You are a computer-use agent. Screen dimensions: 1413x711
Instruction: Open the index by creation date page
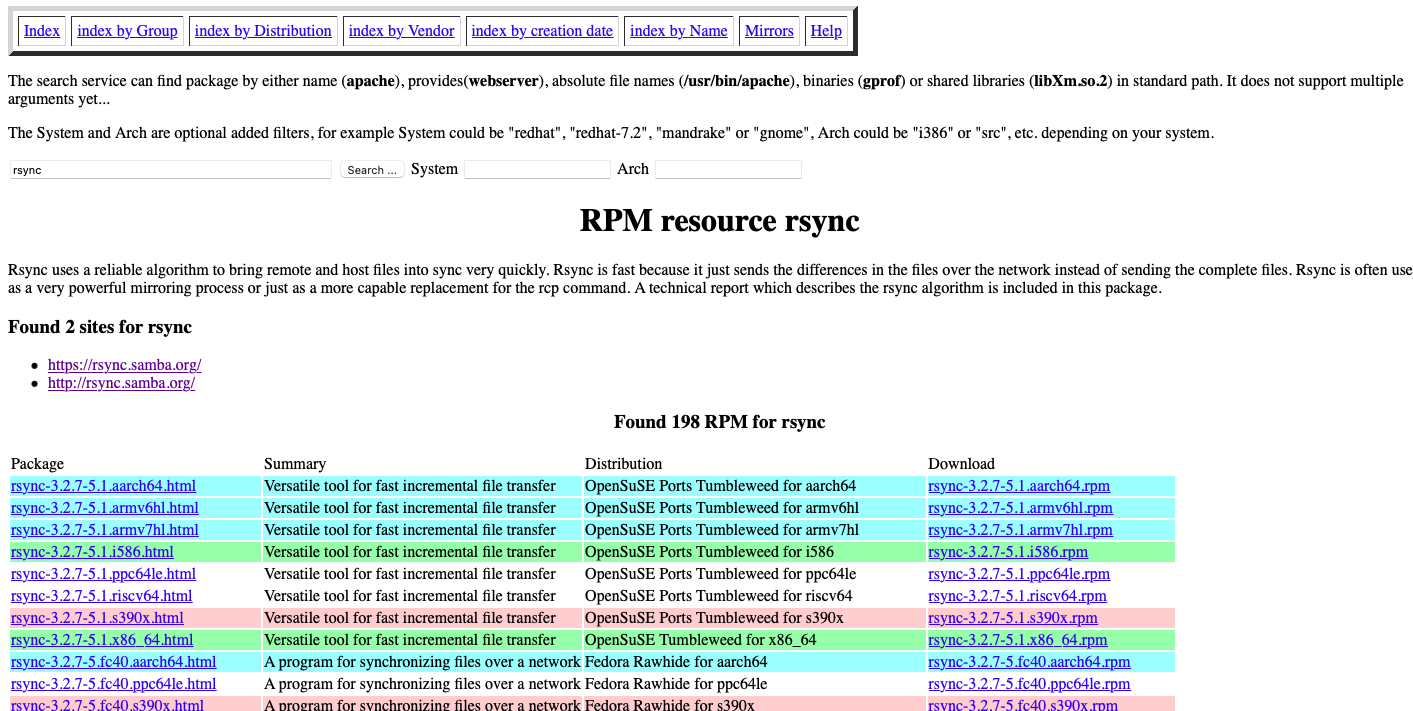click(x=542, y=30)
